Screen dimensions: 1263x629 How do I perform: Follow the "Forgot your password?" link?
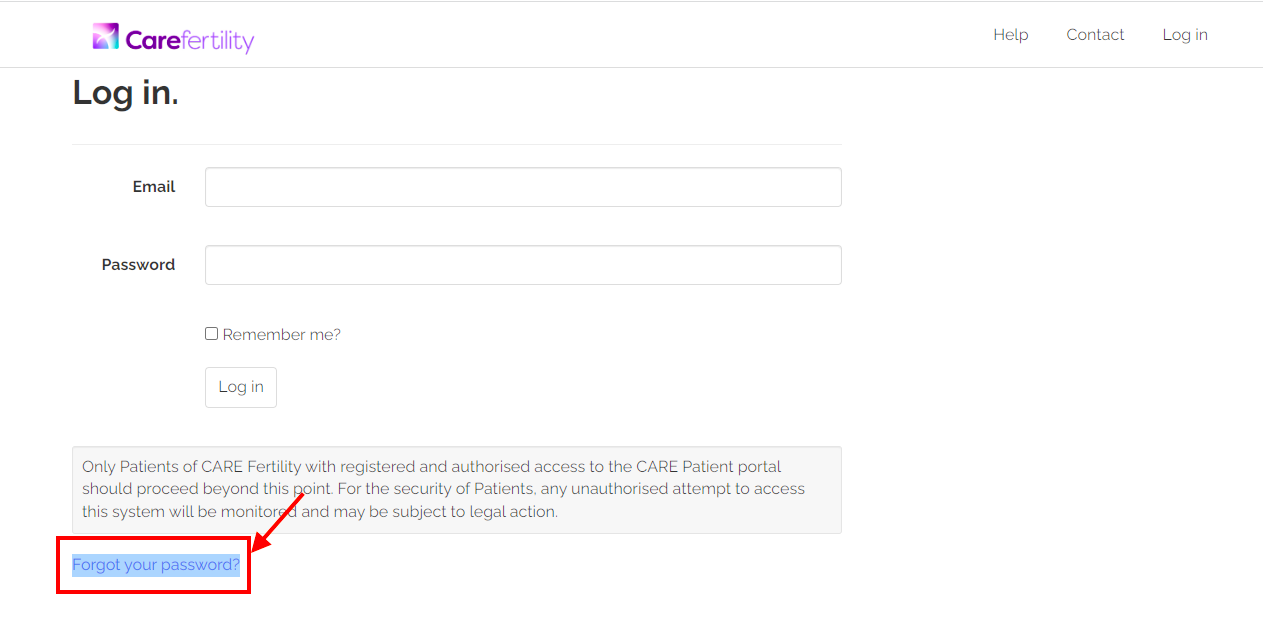pos(156,565)
